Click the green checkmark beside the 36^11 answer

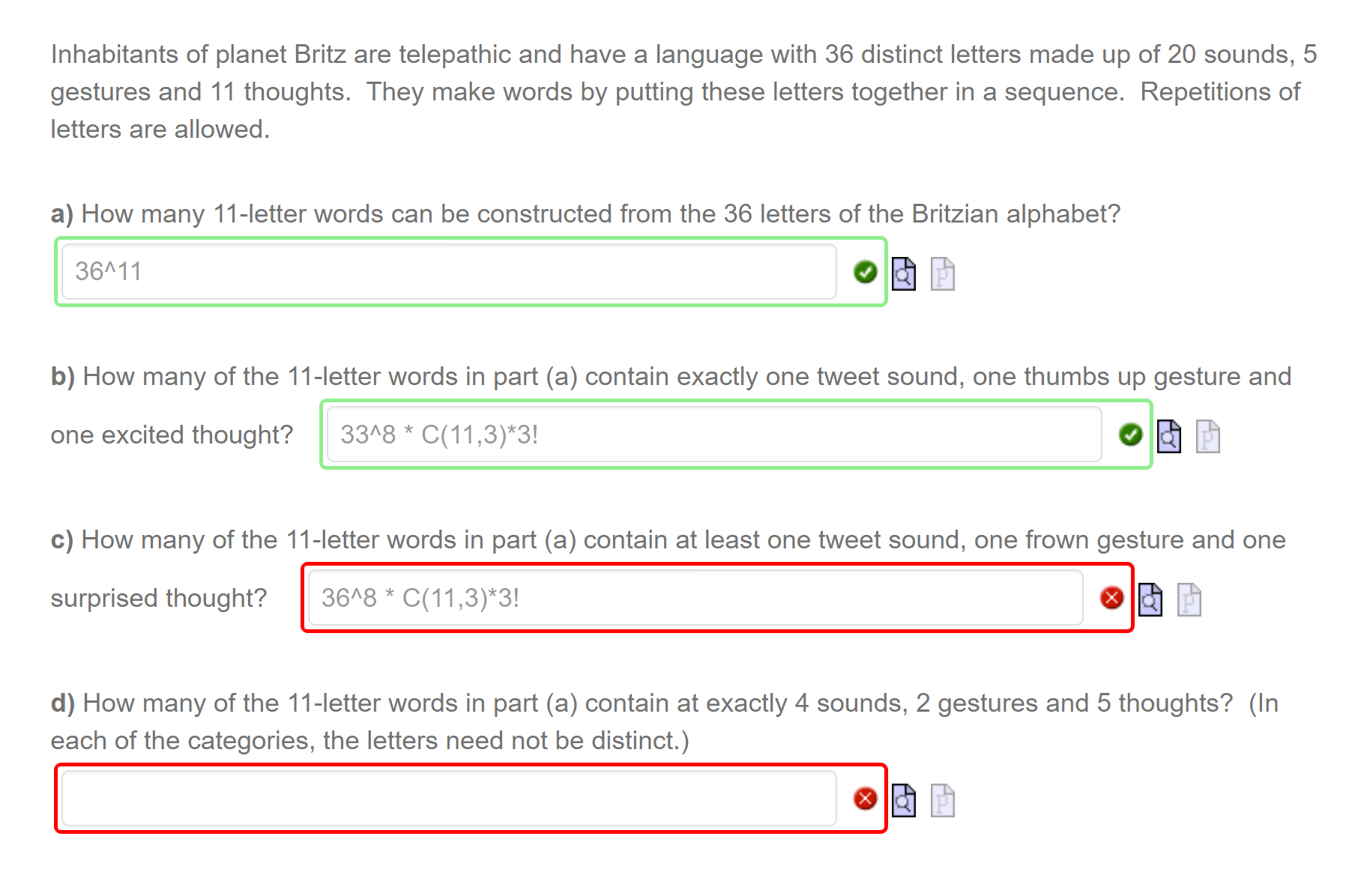click(x=865, y=272)
